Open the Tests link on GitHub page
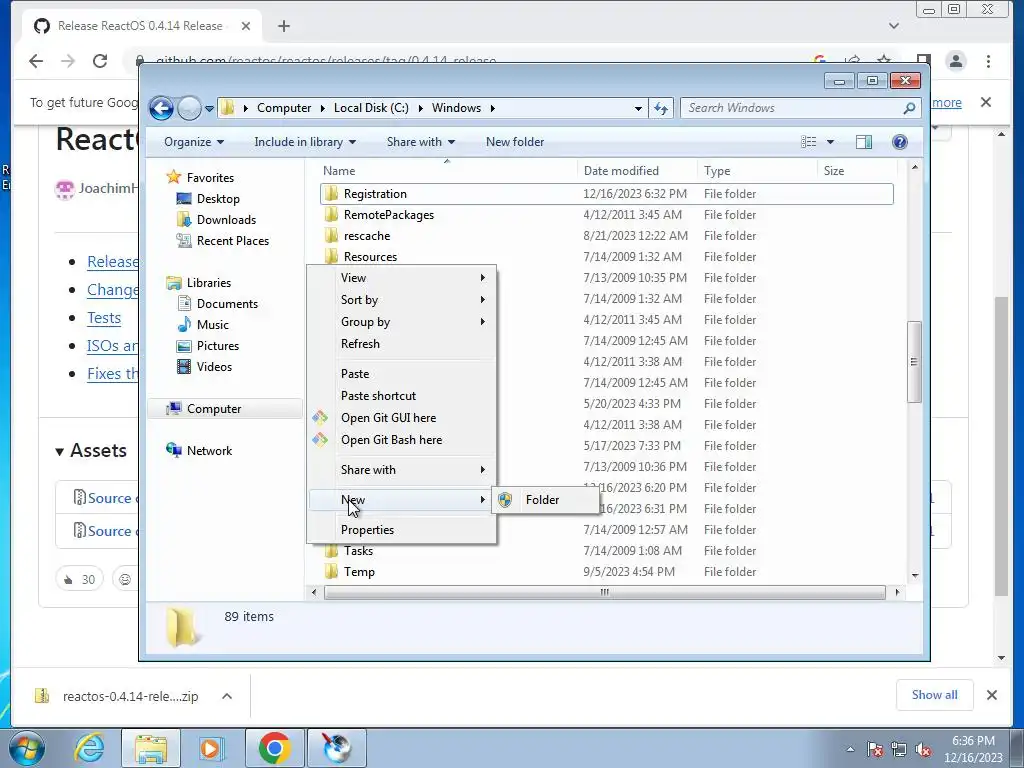This screenshot has height=768, width=1024. tap(104, 318)
